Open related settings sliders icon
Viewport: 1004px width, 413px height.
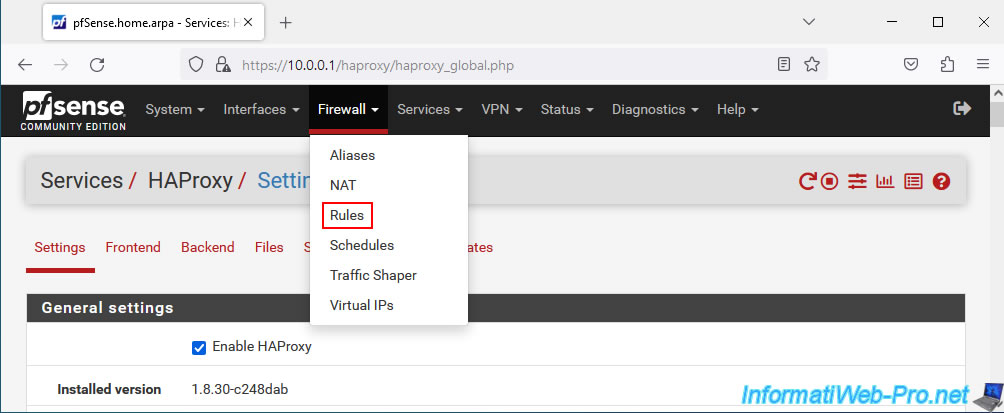pos(857,182)
